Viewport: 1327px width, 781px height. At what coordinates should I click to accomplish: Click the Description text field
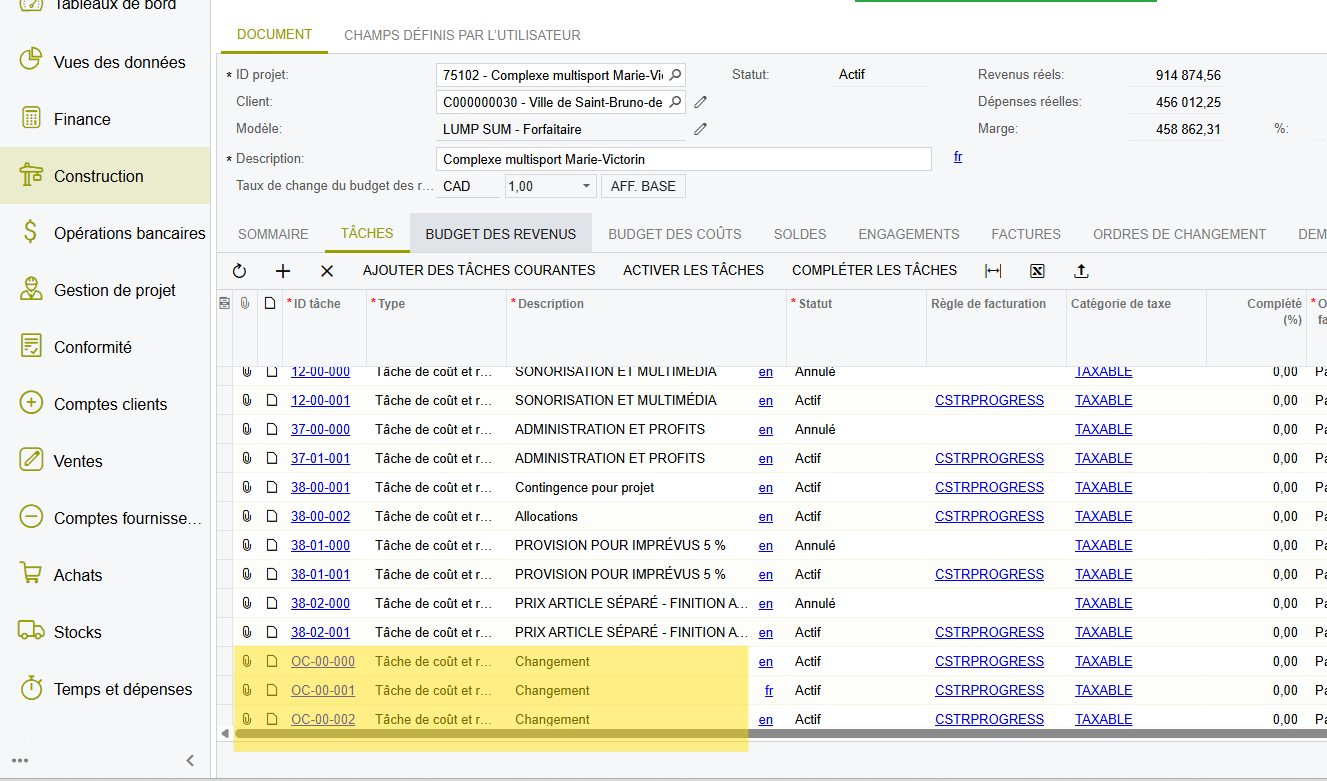pos(683,160)
